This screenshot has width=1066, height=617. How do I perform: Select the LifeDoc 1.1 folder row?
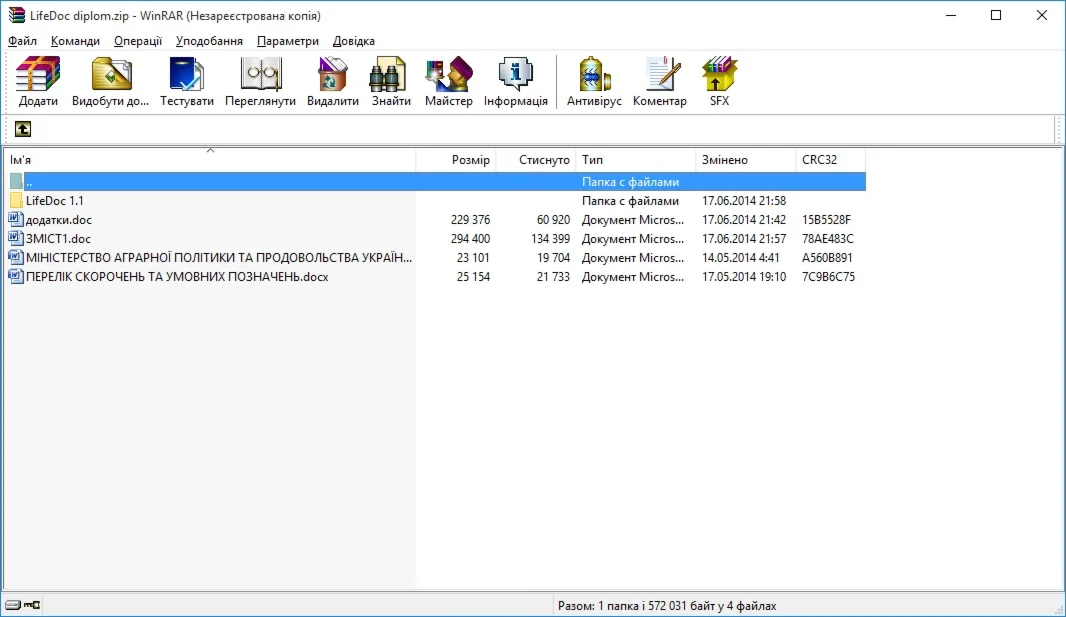click(435, 200)
